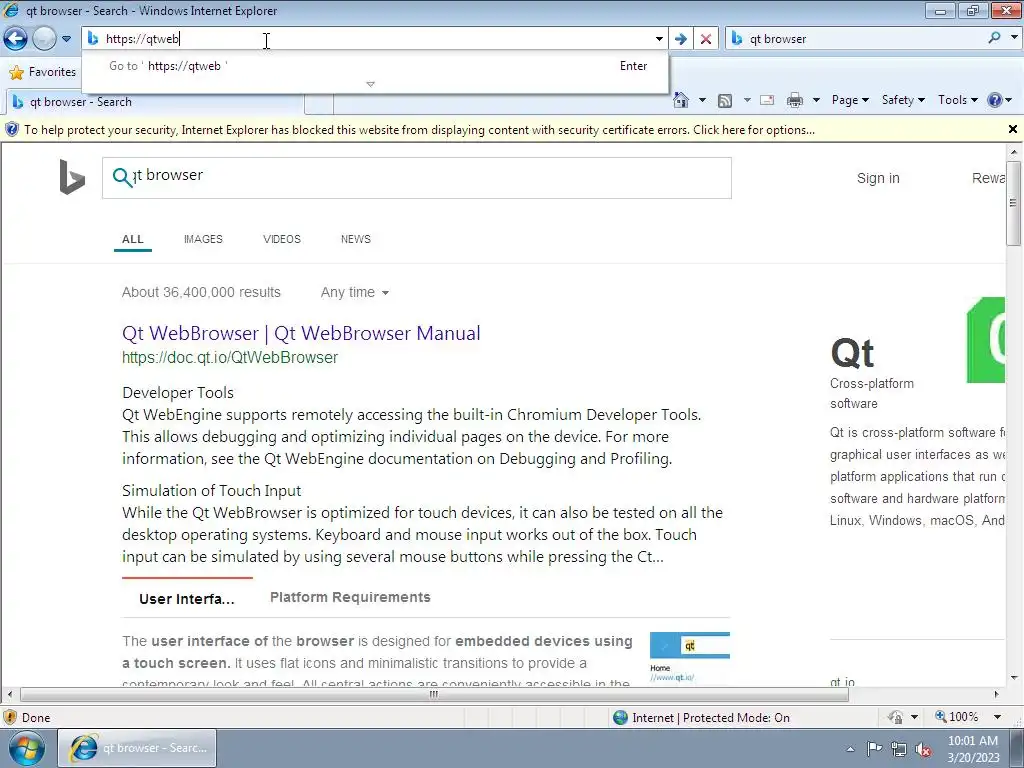Open the Home button dropdown arrow
This screenshot has height=768, width=1024.
tap(702, 101)
